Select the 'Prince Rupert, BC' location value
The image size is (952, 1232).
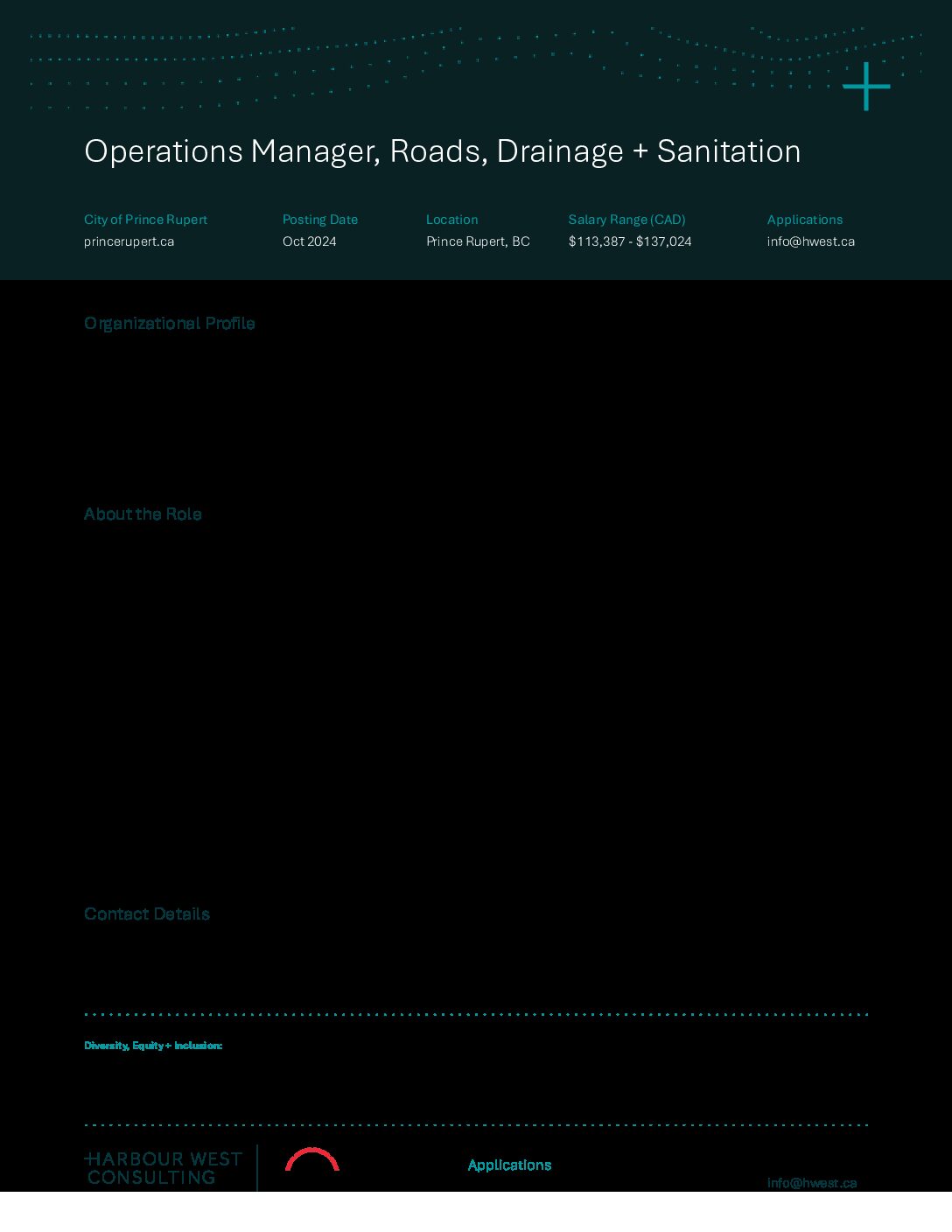(478, 241)
